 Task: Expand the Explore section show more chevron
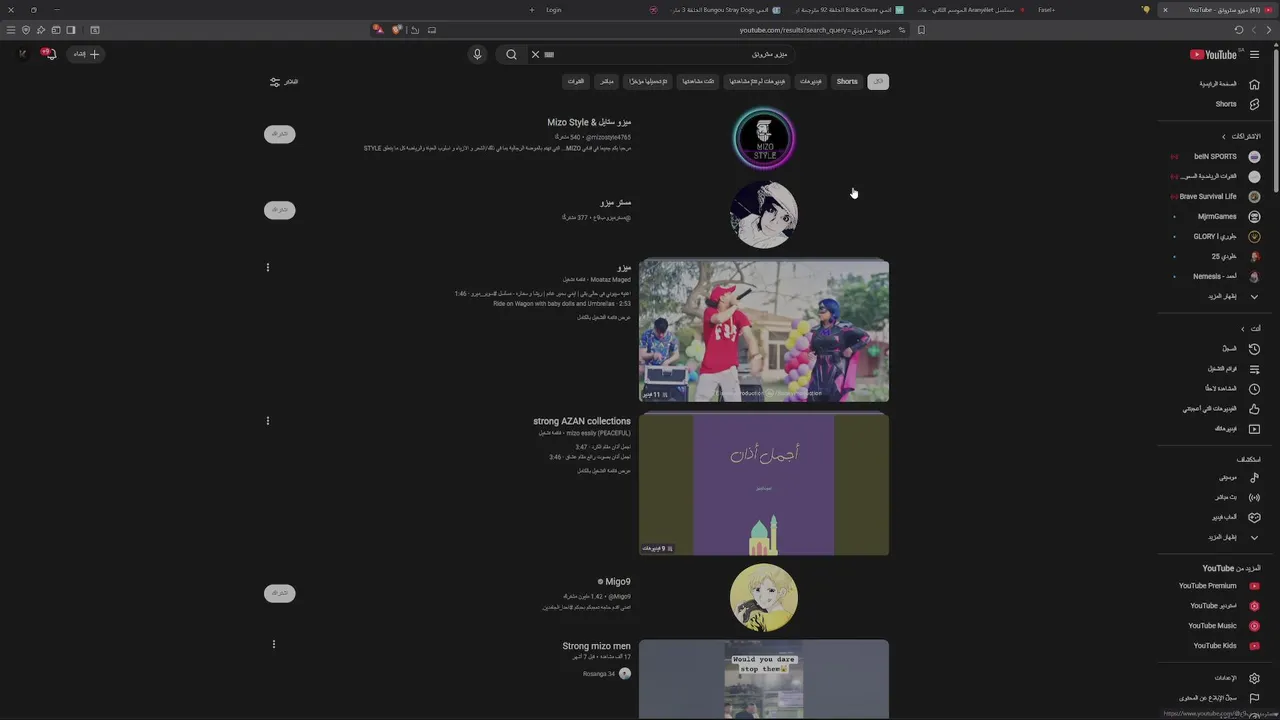tap(1254, 537)
